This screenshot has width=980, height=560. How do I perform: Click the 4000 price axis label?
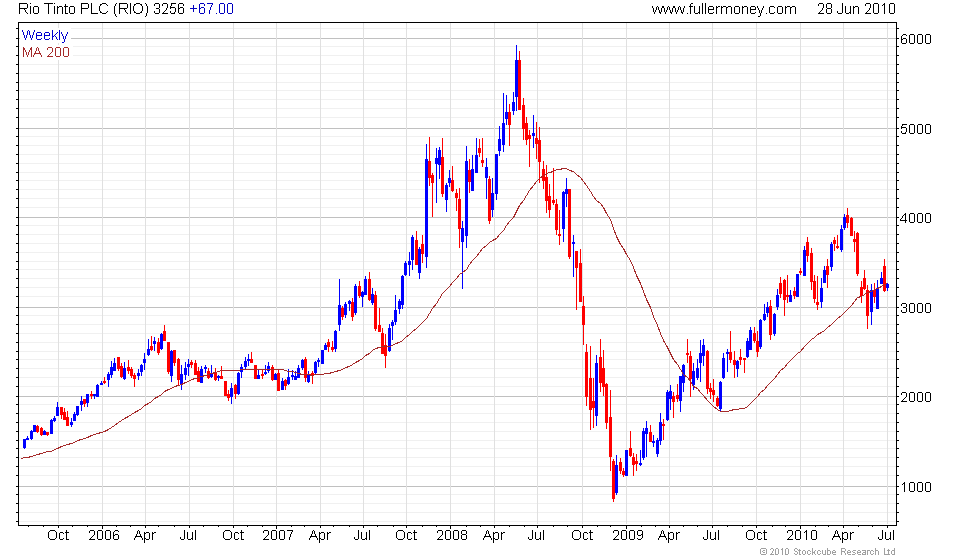click(x=916, y=218)
